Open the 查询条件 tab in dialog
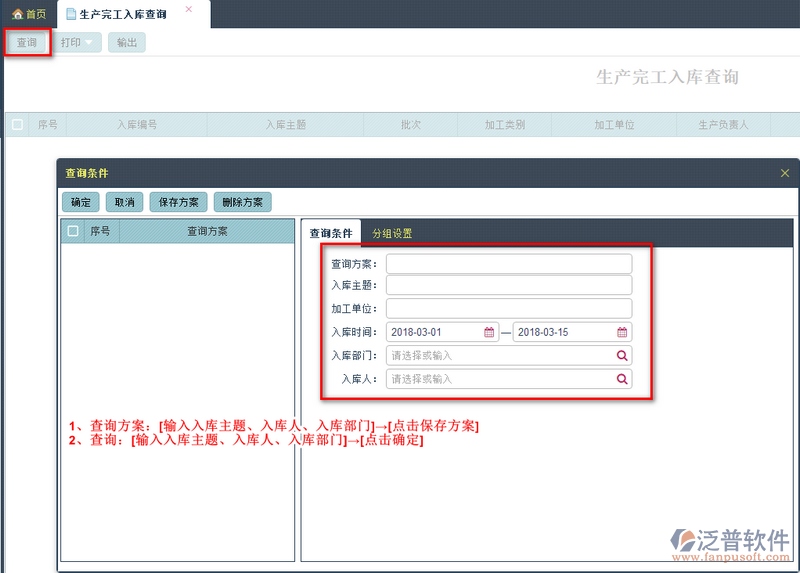This screenshot has height=573, width=800. [331, 233]
